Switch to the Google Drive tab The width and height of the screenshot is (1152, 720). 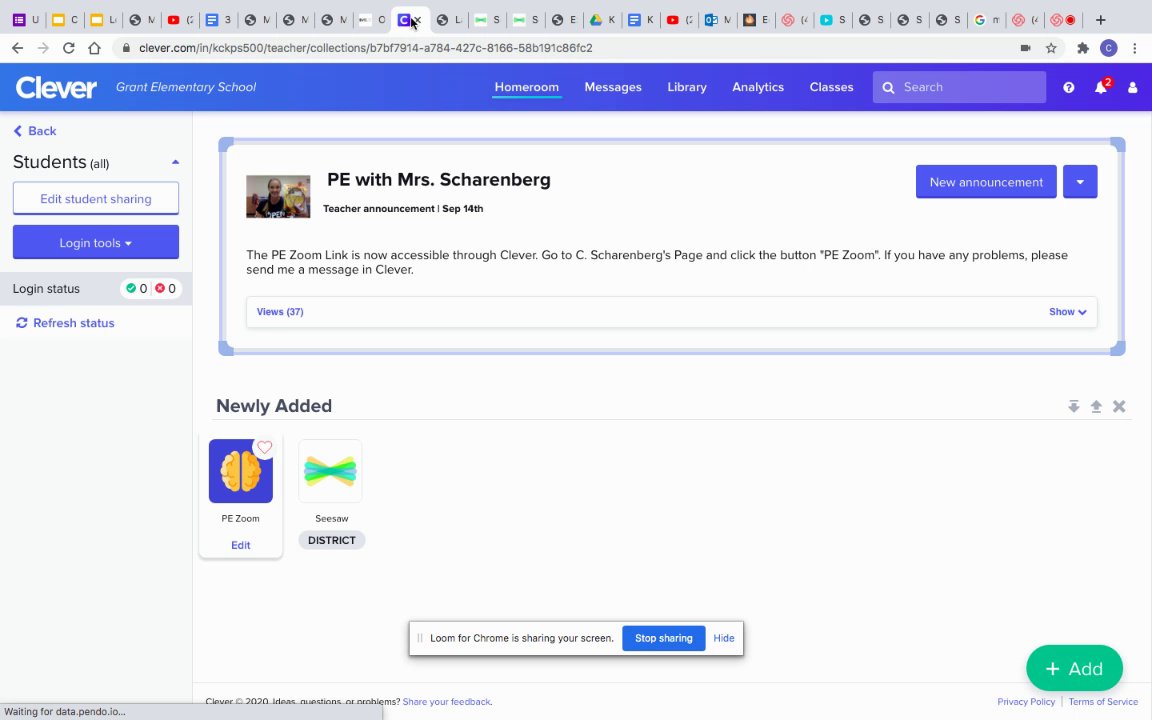click(602, 20)
